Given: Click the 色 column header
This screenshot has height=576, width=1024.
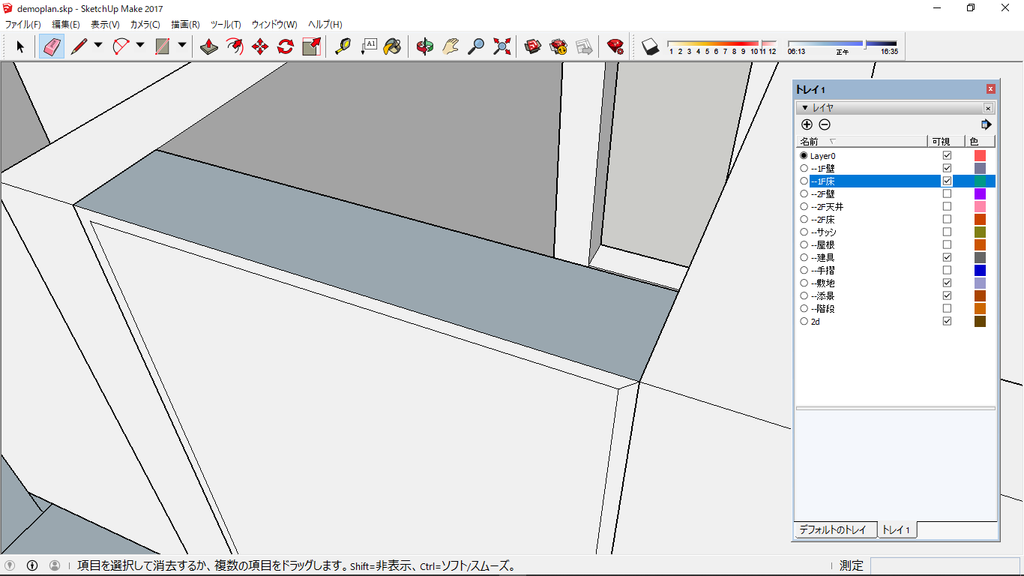Looking at the screenshot, I should [980, 142].
